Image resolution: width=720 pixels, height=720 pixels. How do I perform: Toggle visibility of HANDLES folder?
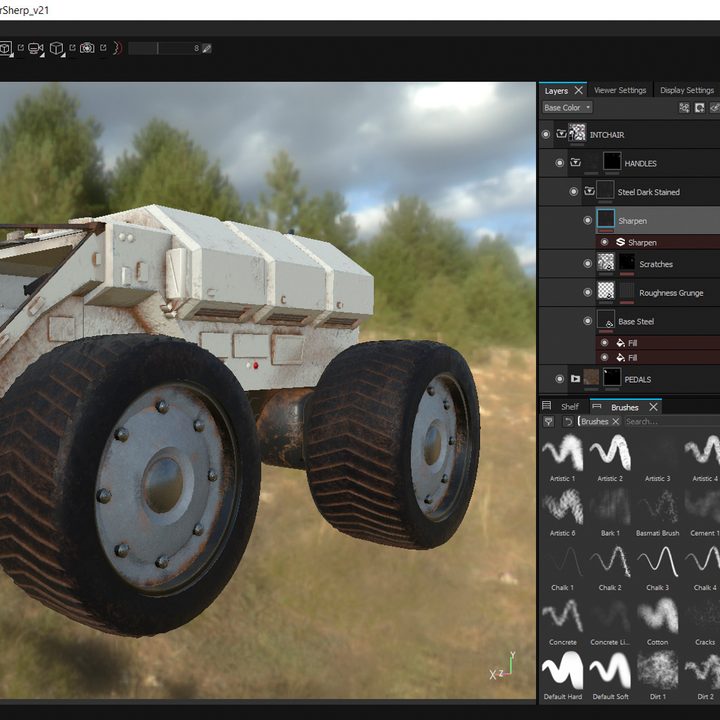(559, 163)
